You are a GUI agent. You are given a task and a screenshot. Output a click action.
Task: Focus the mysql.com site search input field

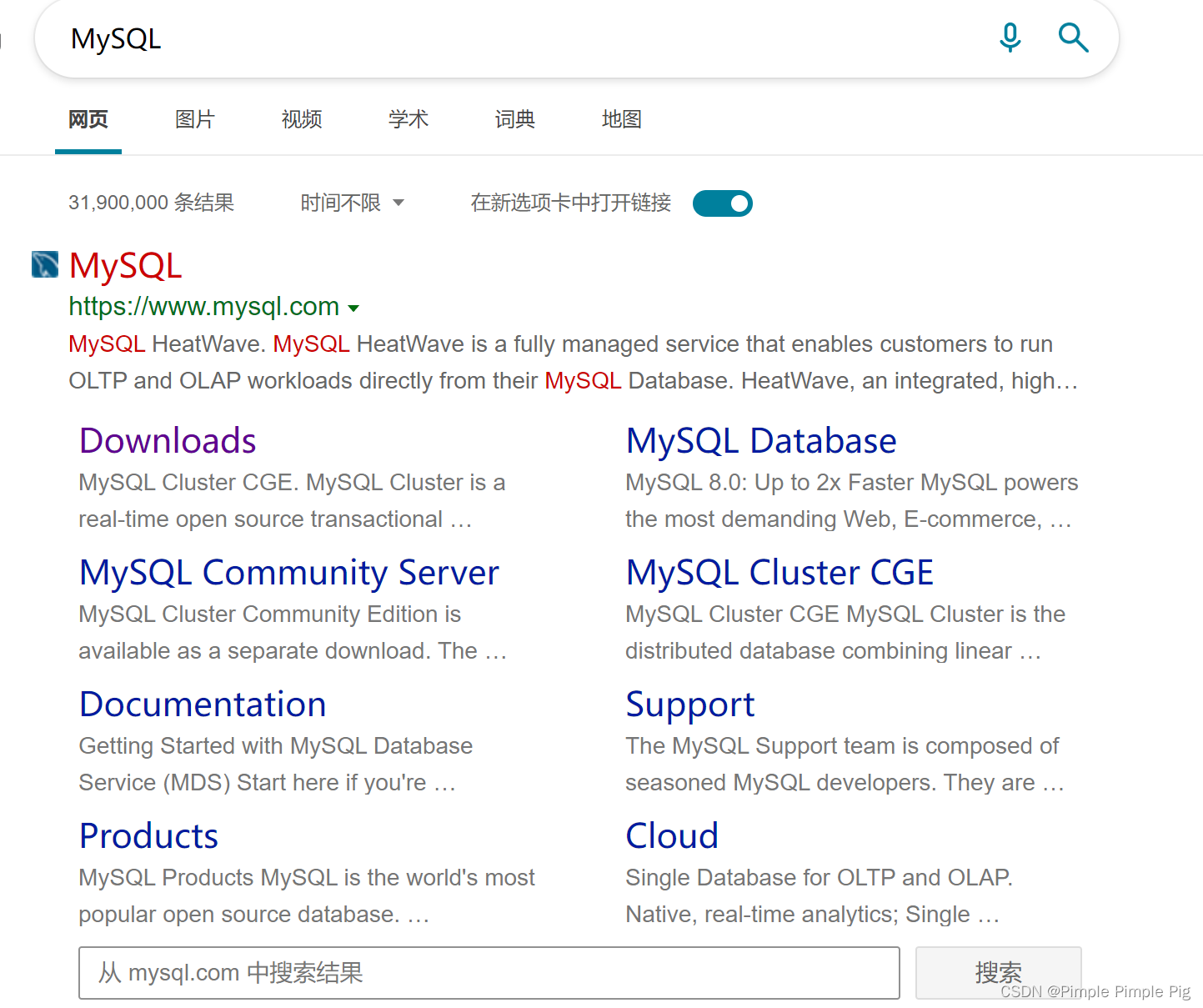(489, 973)
